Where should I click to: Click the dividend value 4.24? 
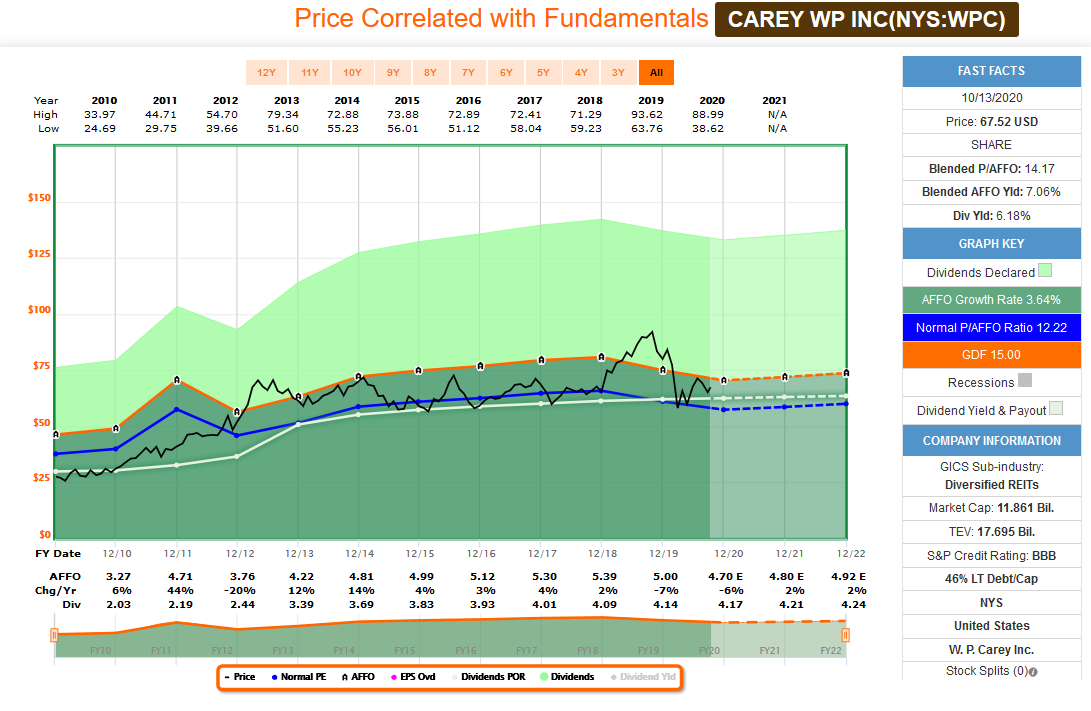coord(853,604)
